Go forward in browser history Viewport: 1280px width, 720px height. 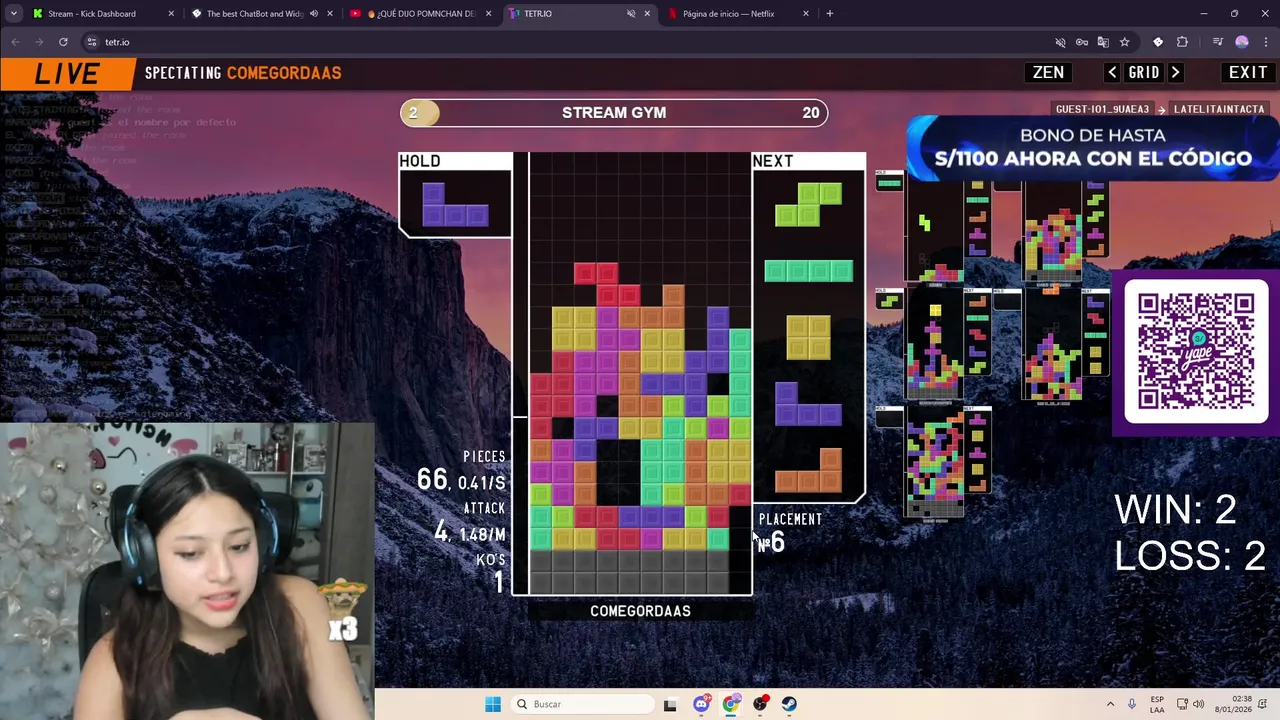click(x=39, y=42)
